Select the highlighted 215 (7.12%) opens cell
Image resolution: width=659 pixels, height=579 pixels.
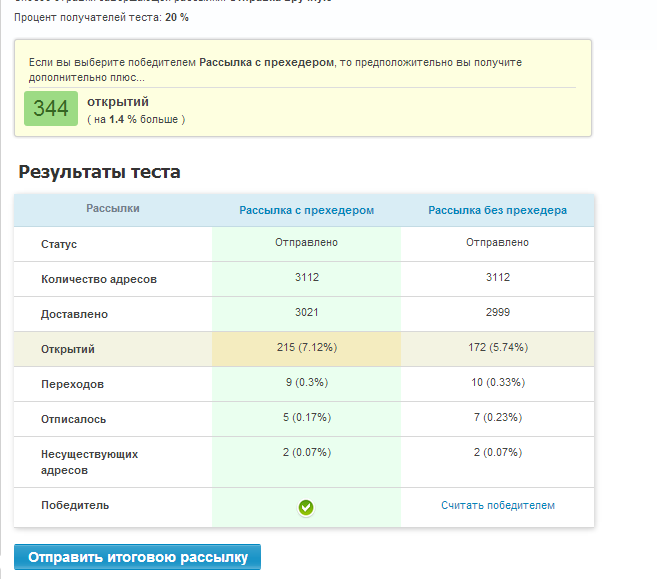[306, 348]
